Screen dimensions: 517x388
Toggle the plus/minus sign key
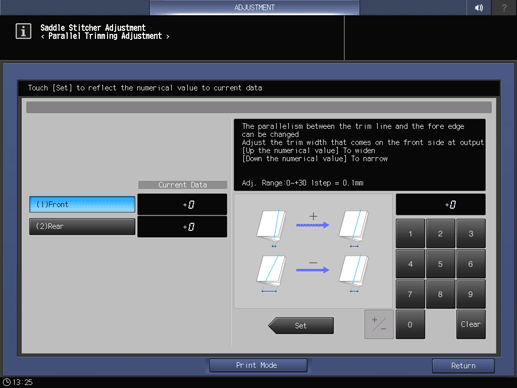click(379, 324)
